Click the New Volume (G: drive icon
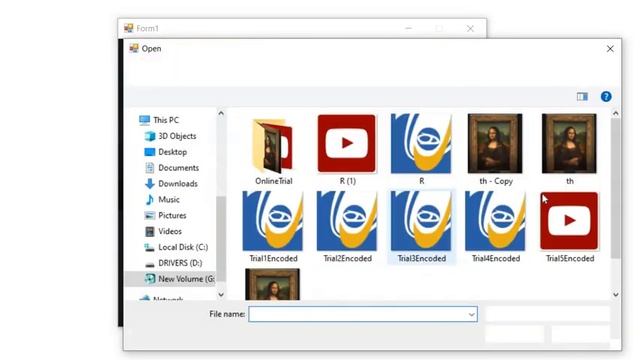This screenshot has height=360, width=640. pos(150,279)
